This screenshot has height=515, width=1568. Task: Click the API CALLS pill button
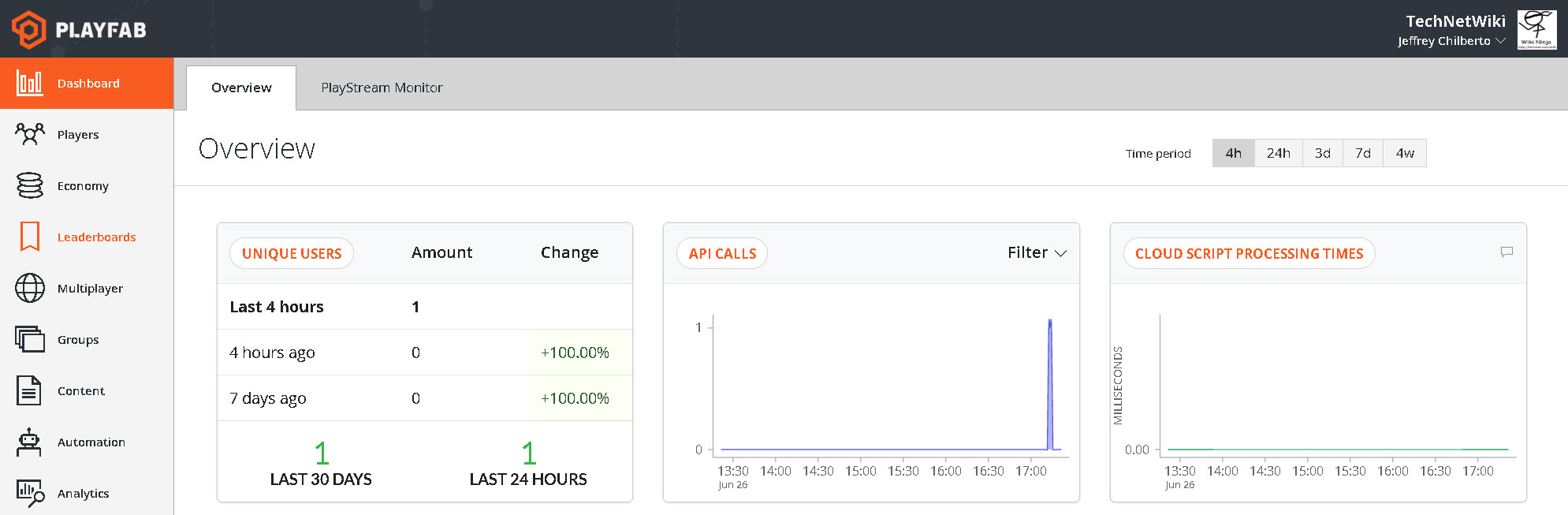[722, 253]
